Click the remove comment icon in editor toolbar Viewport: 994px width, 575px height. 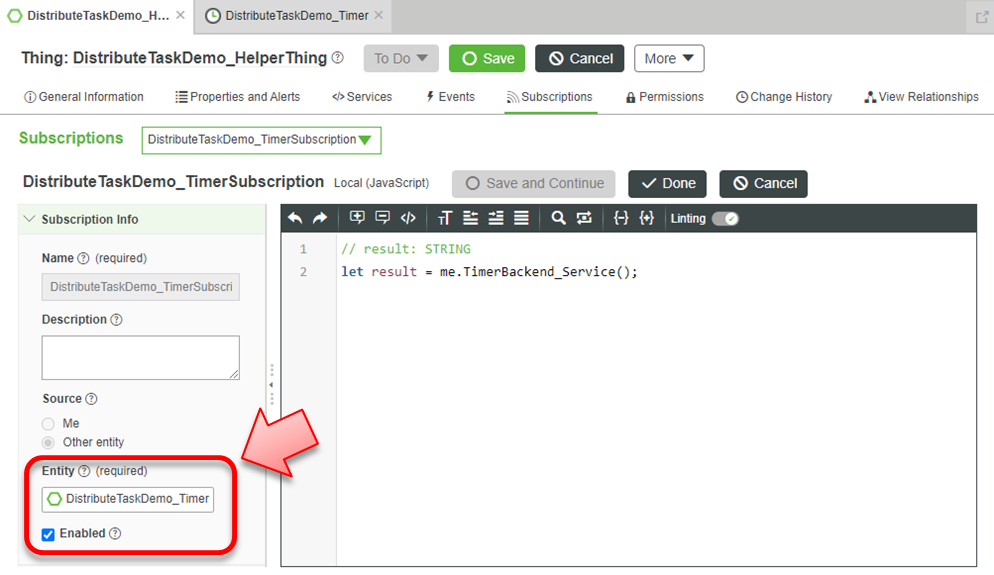[382, 218]
